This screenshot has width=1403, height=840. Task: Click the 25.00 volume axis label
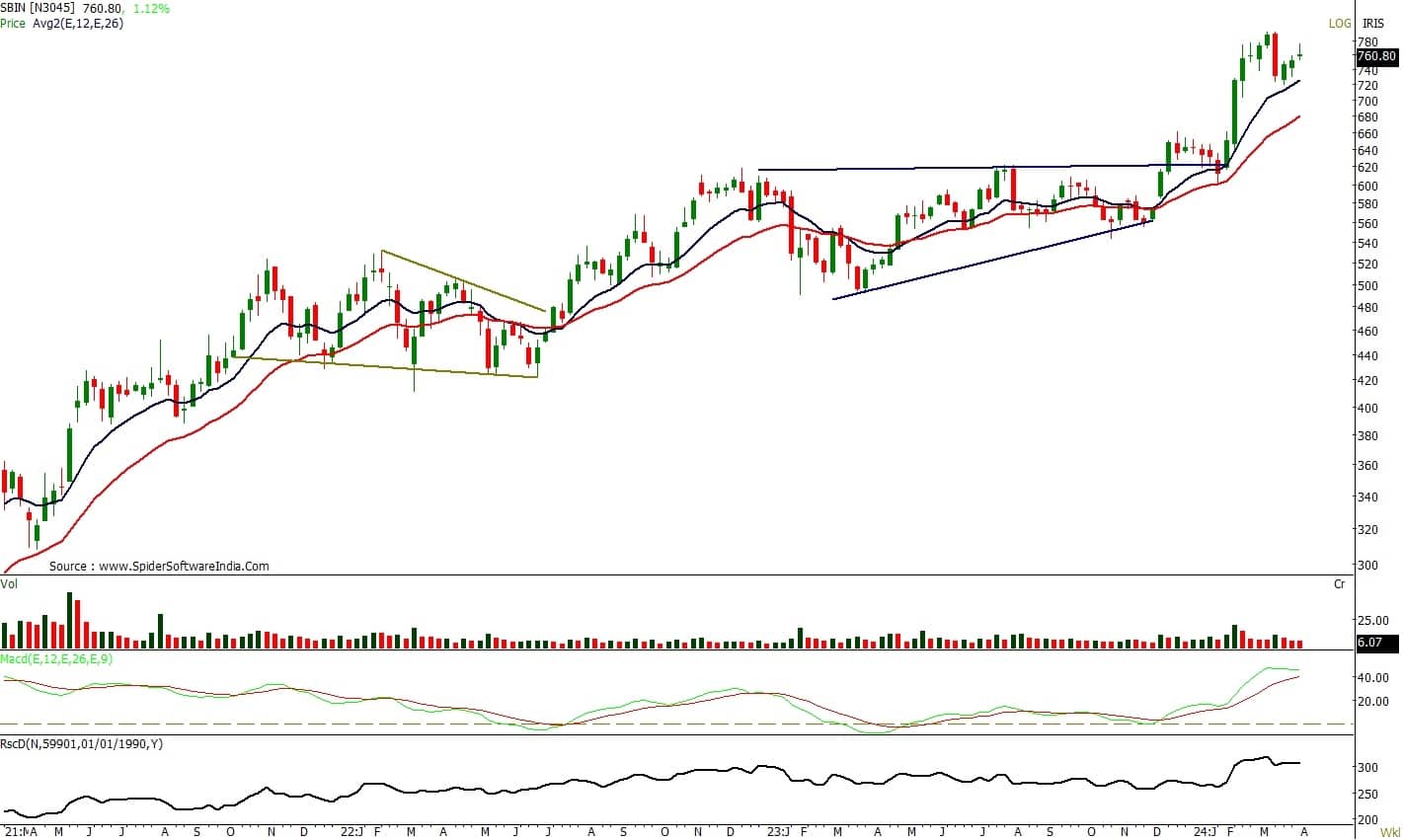[1373, 621]
